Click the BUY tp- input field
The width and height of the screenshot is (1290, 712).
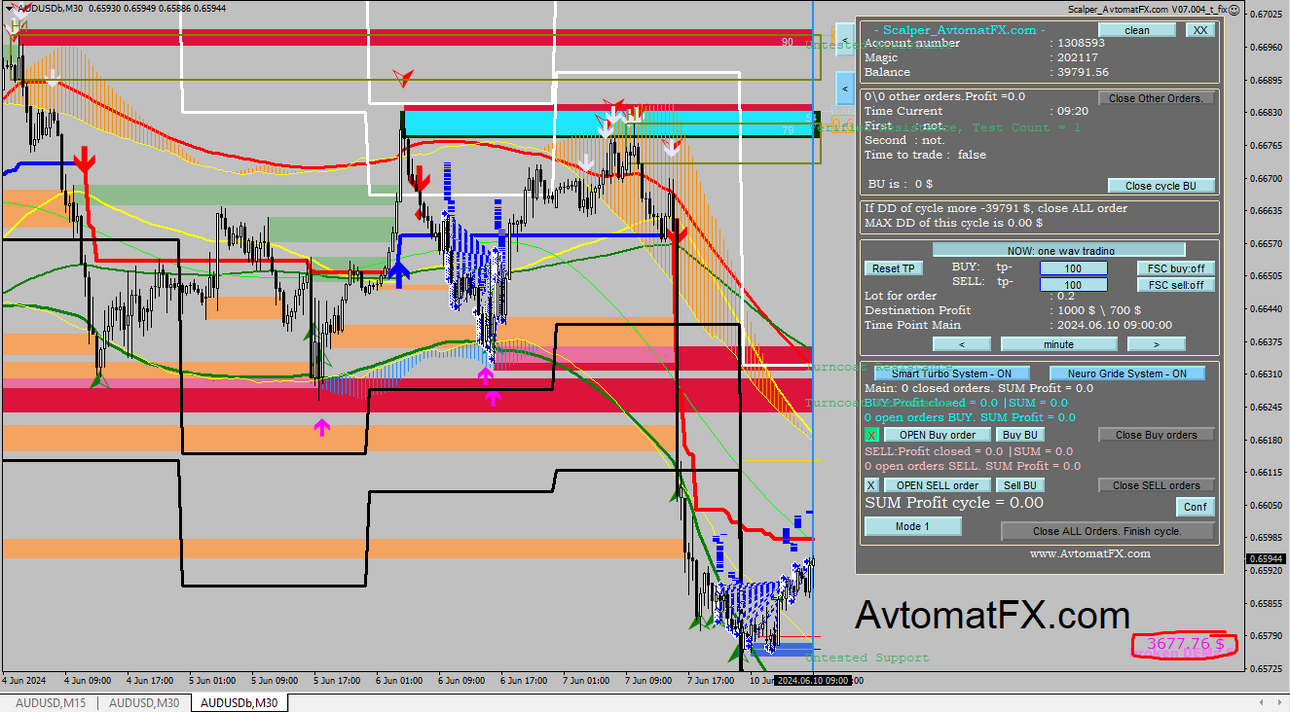click(x=1073, y=268)
